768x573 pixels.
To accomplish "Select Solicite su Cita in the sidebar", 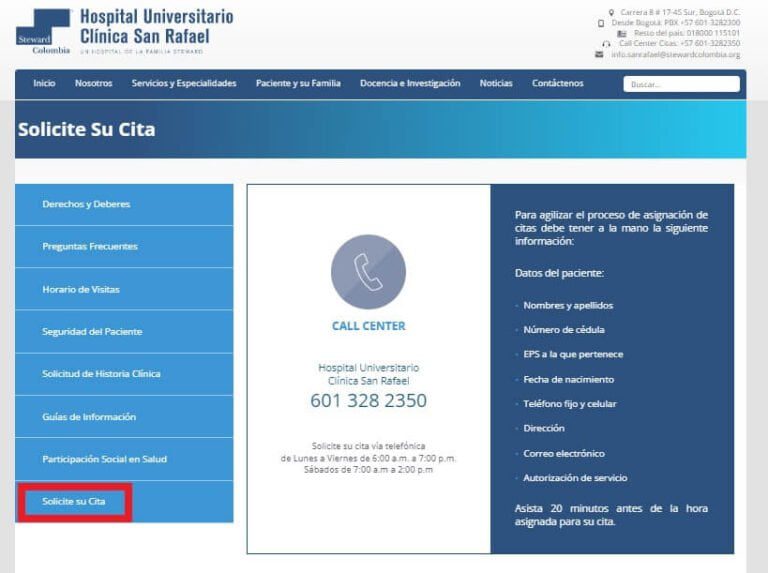I will tap(124, 501).
